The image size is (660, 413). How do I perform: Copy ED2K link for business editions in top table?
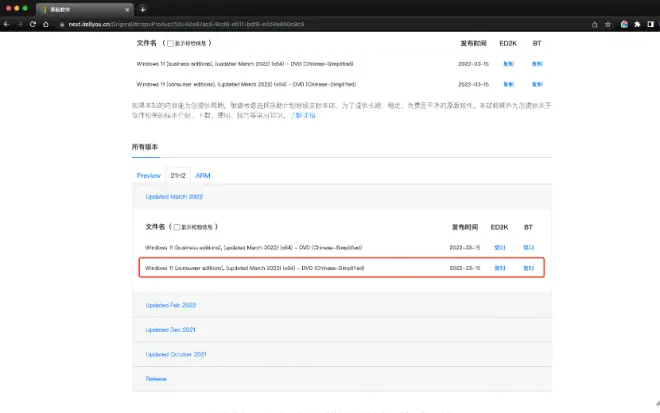pyautogui.click(x=508, y=64)
